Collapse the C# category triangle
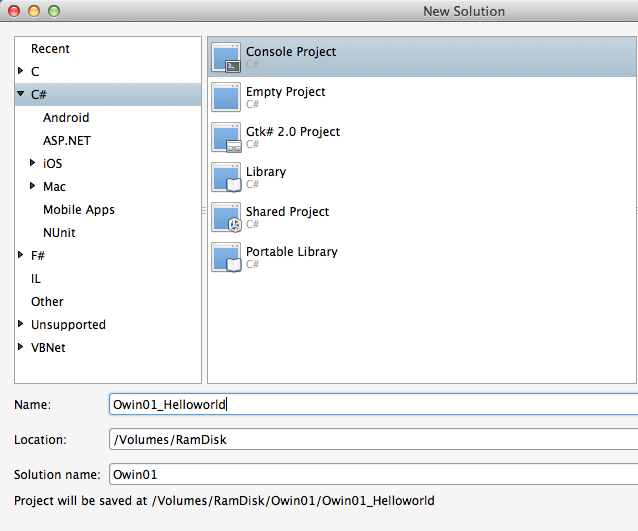 coord(21,94)
